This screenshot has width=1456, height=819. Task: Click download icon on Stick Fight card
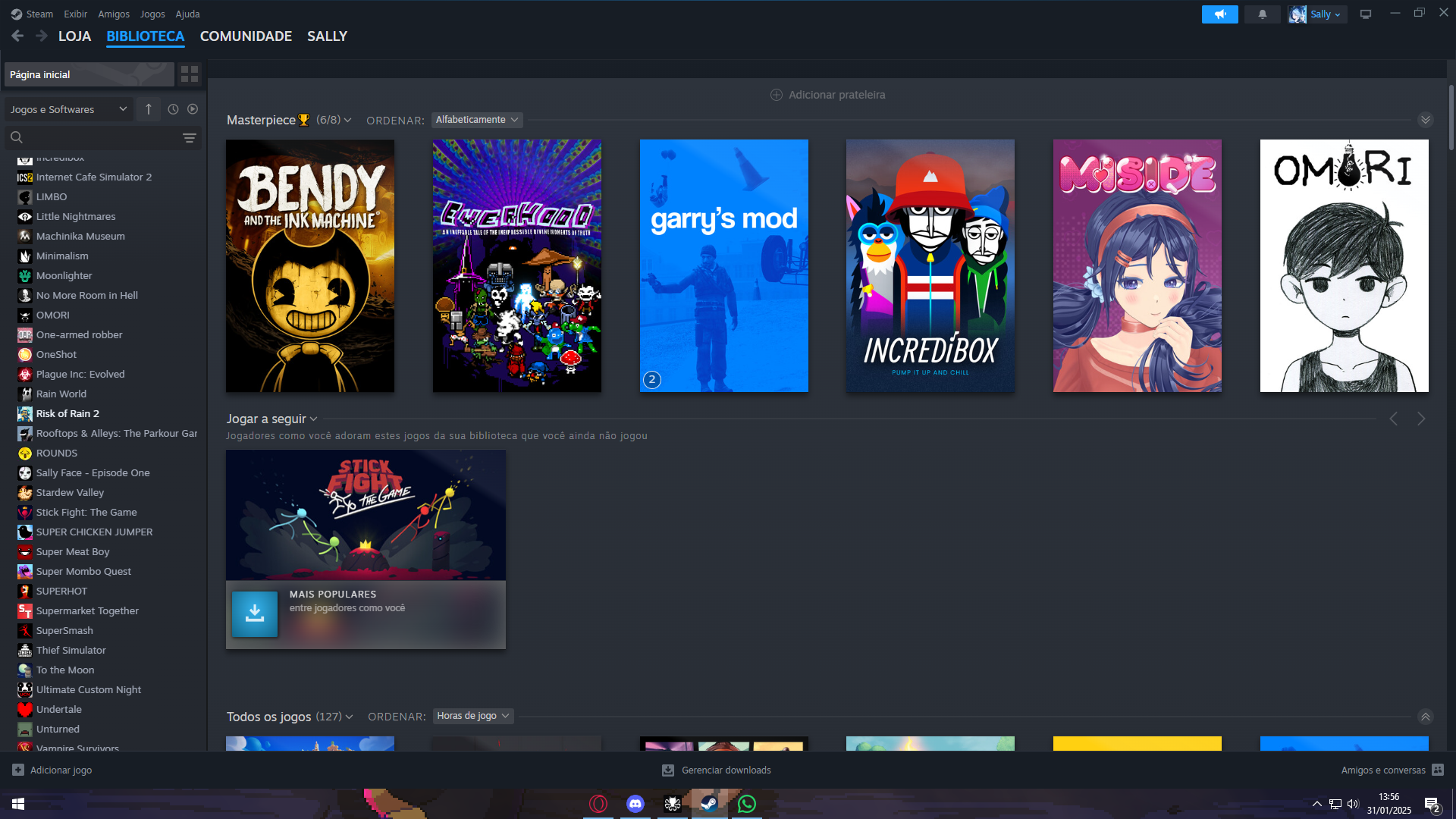[x=255, y=613]
